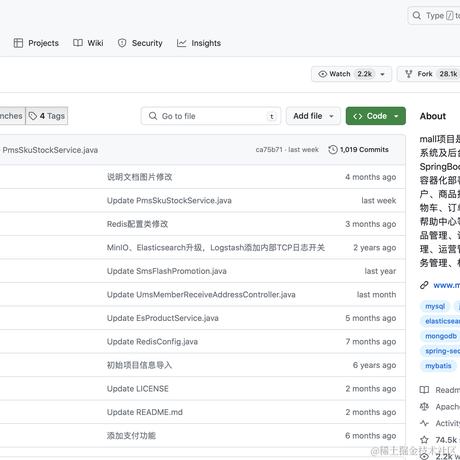Click the elasticsearch topic tag

coord(441,321)
